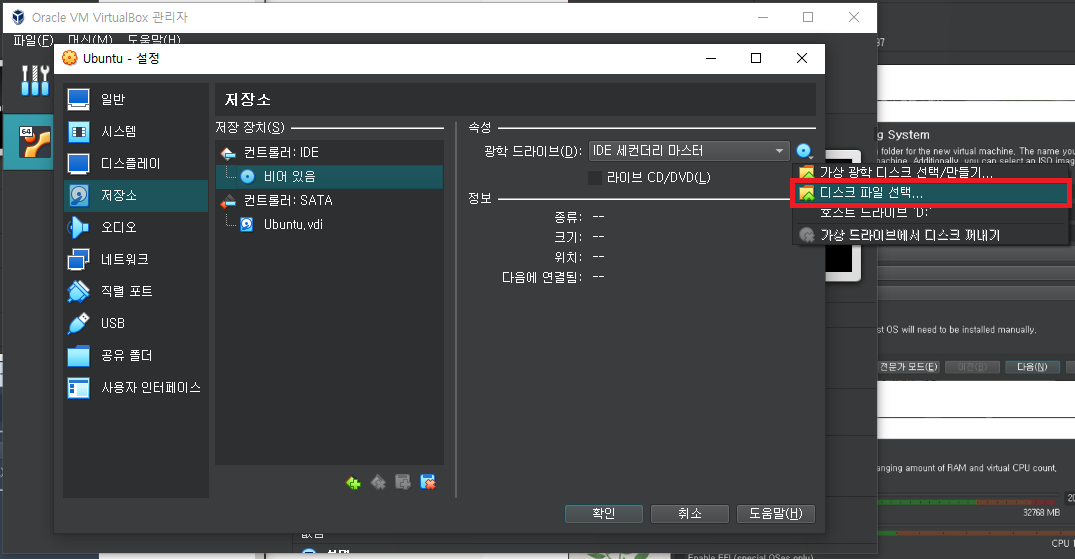Open the 네트워크 settings category
Image resolution: width=1075 pixels, height=559 pixels.
point(136,259)
